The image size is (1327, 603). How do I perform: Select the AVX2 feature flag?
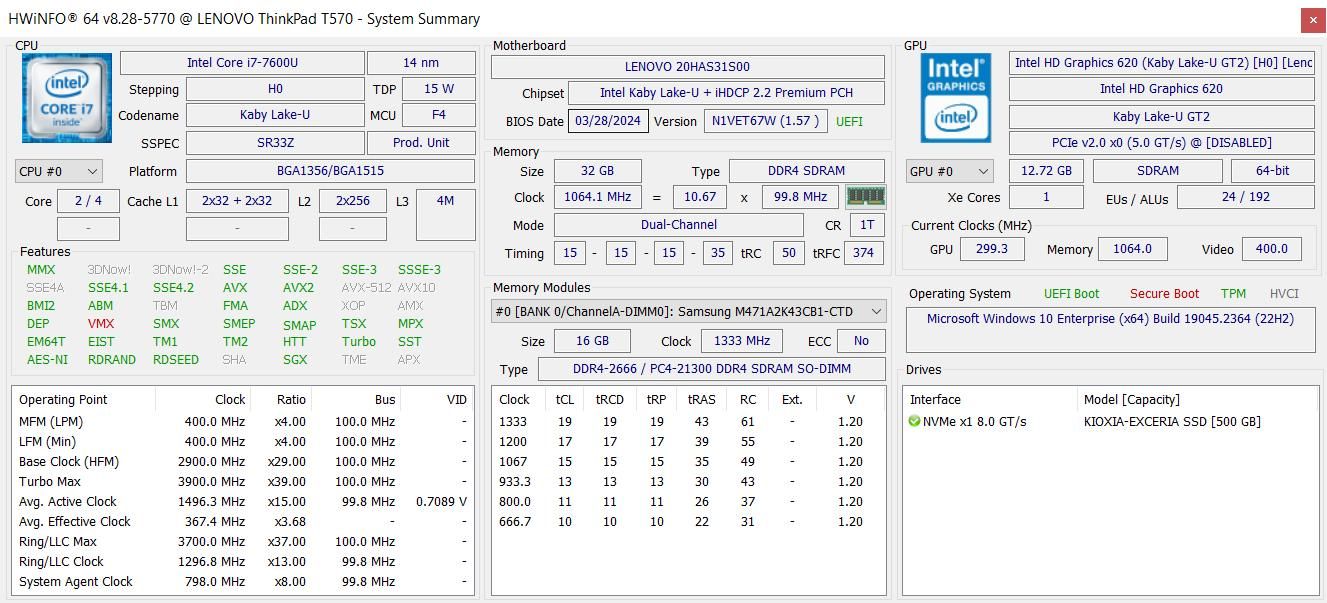(298, 287)
